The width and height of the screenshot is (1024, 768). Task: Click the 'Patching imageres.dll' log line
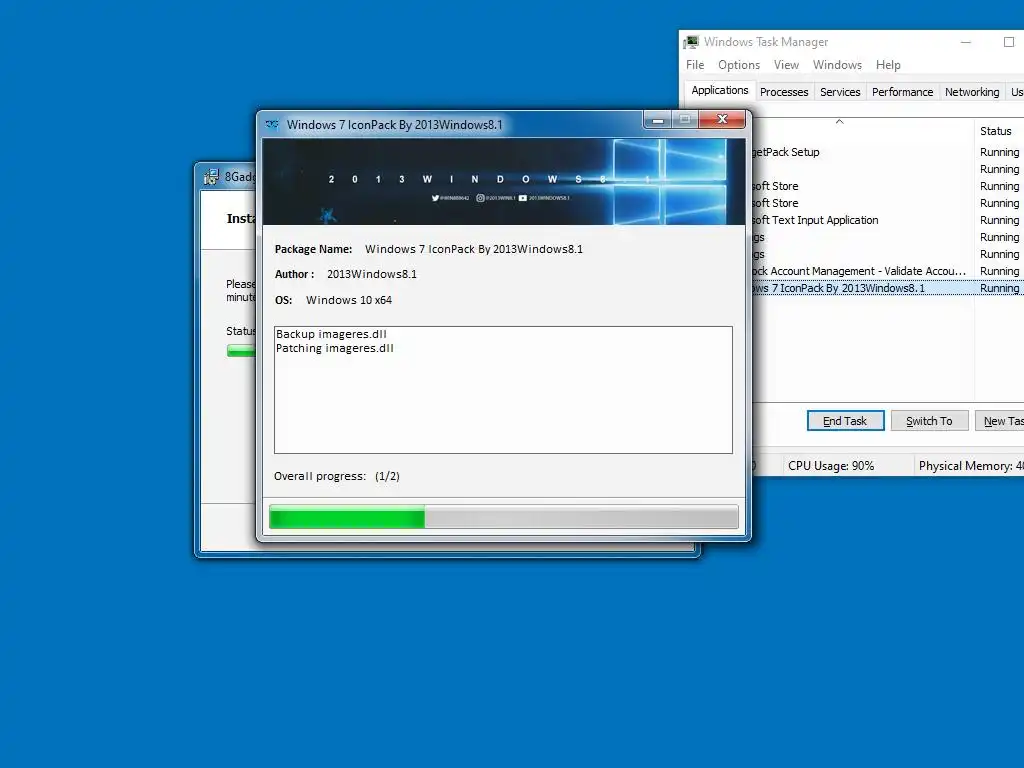click(x=334, y=348)
